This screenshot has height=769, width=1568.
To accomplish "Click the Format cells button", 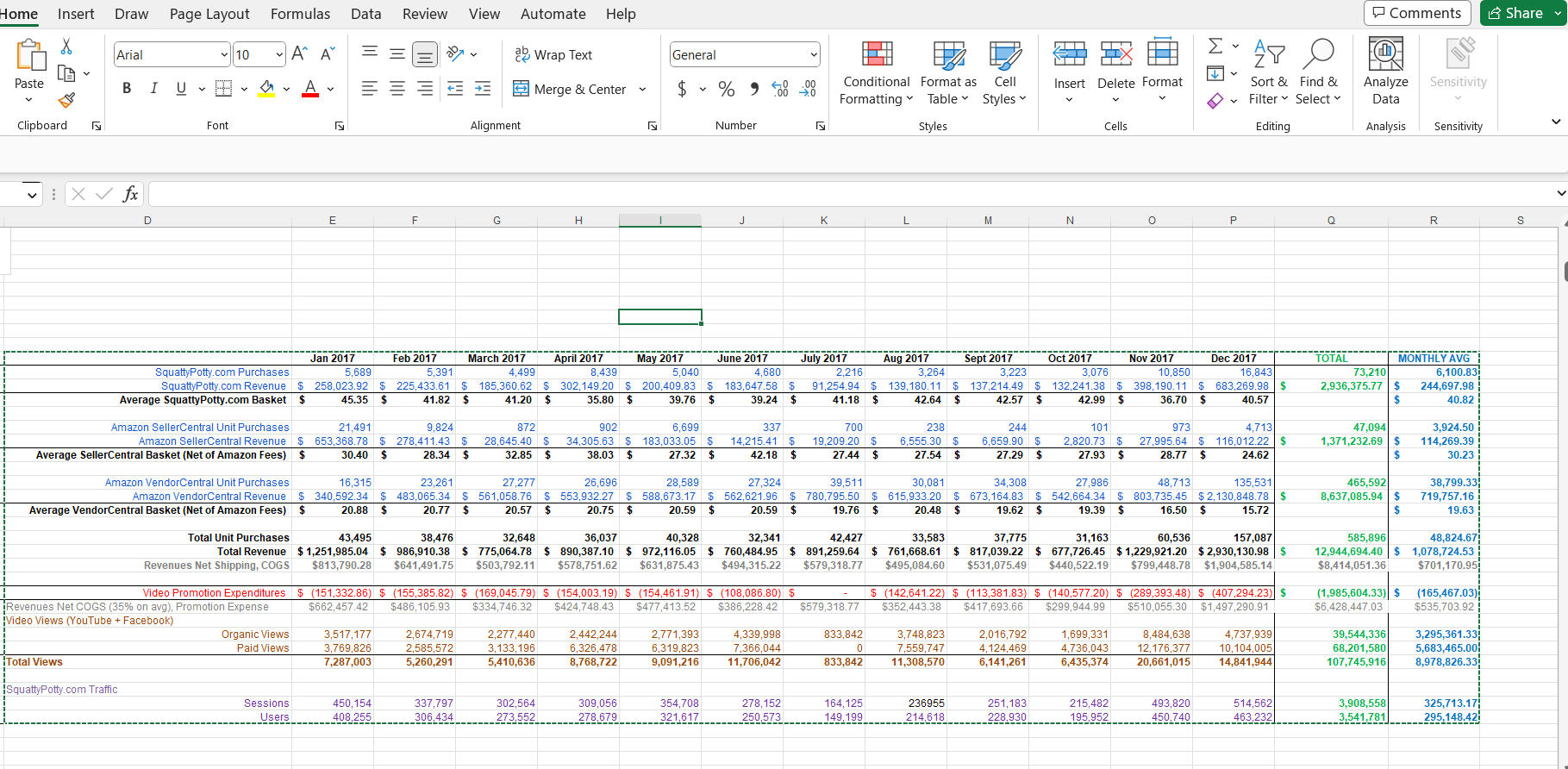I will point(1162,72).
